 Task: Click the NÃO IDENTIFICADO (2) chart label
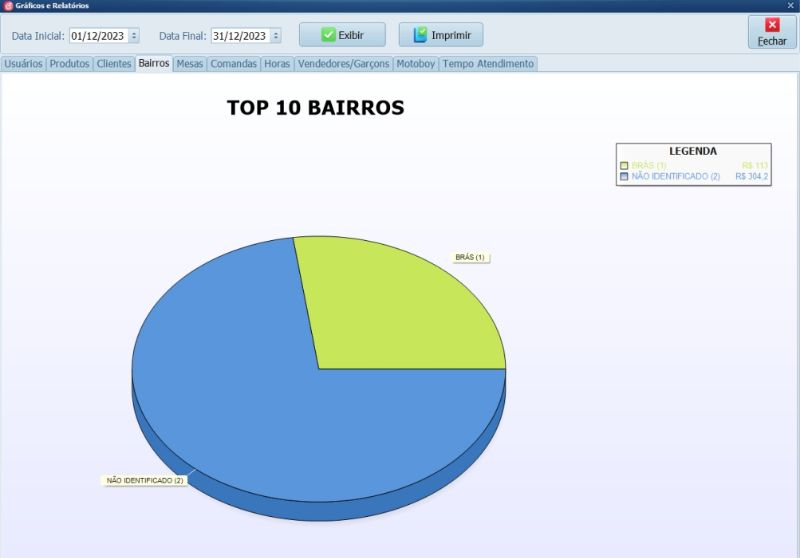(146, 481)
